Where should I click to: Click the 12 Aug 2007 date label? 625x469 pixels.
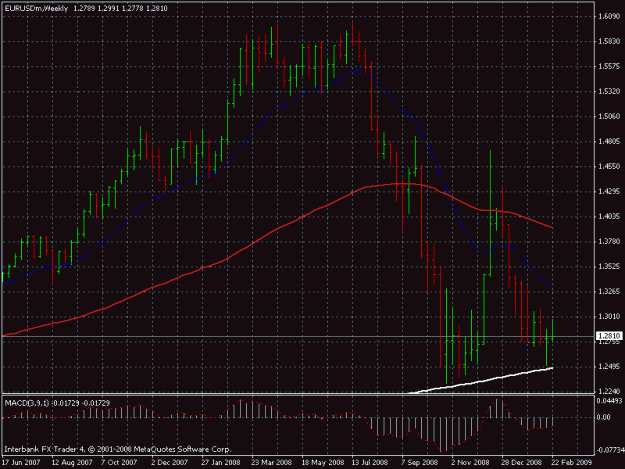[72, 462]
